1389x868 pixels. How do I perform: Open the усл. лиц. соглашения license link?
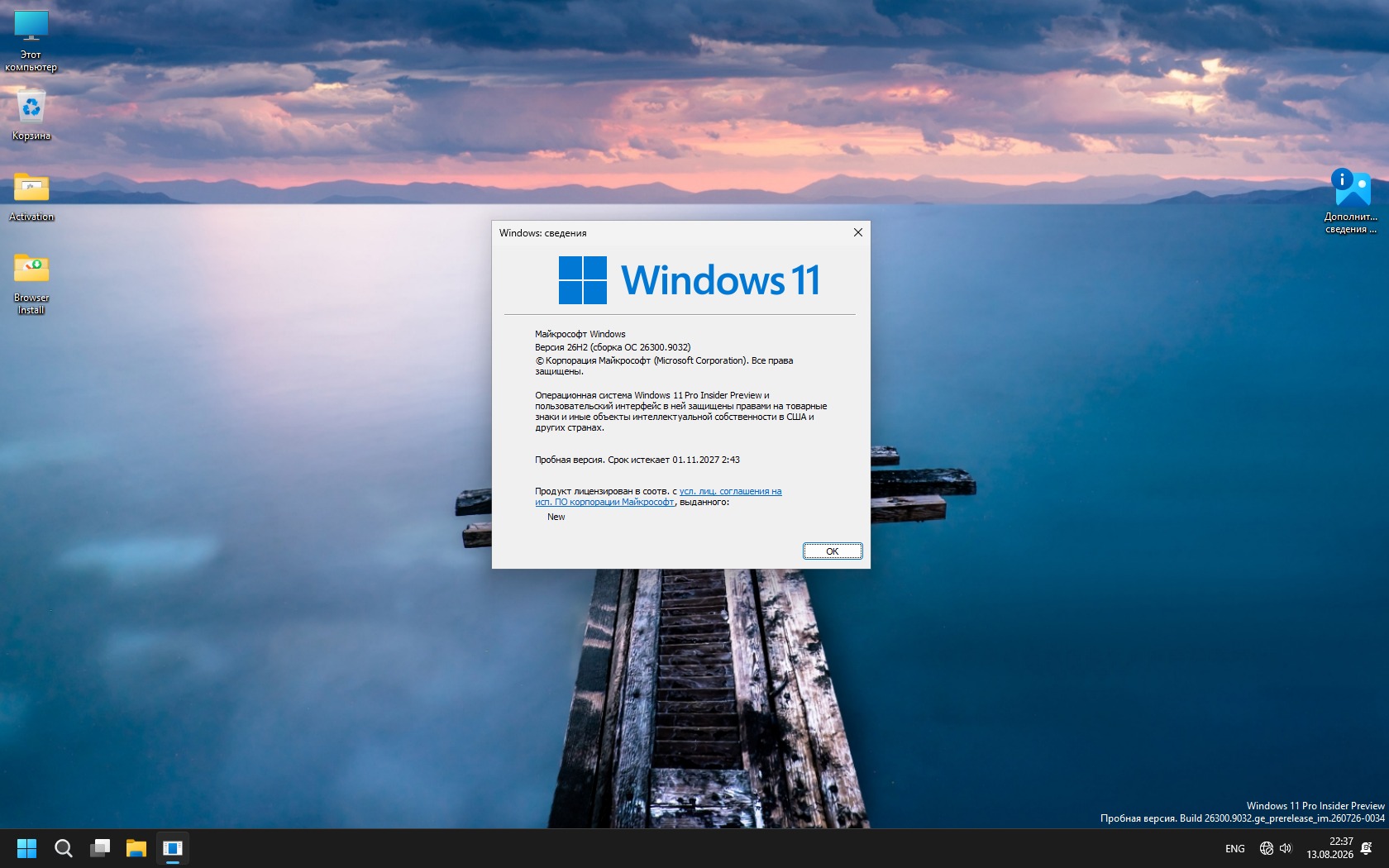[x=658, y=497]
